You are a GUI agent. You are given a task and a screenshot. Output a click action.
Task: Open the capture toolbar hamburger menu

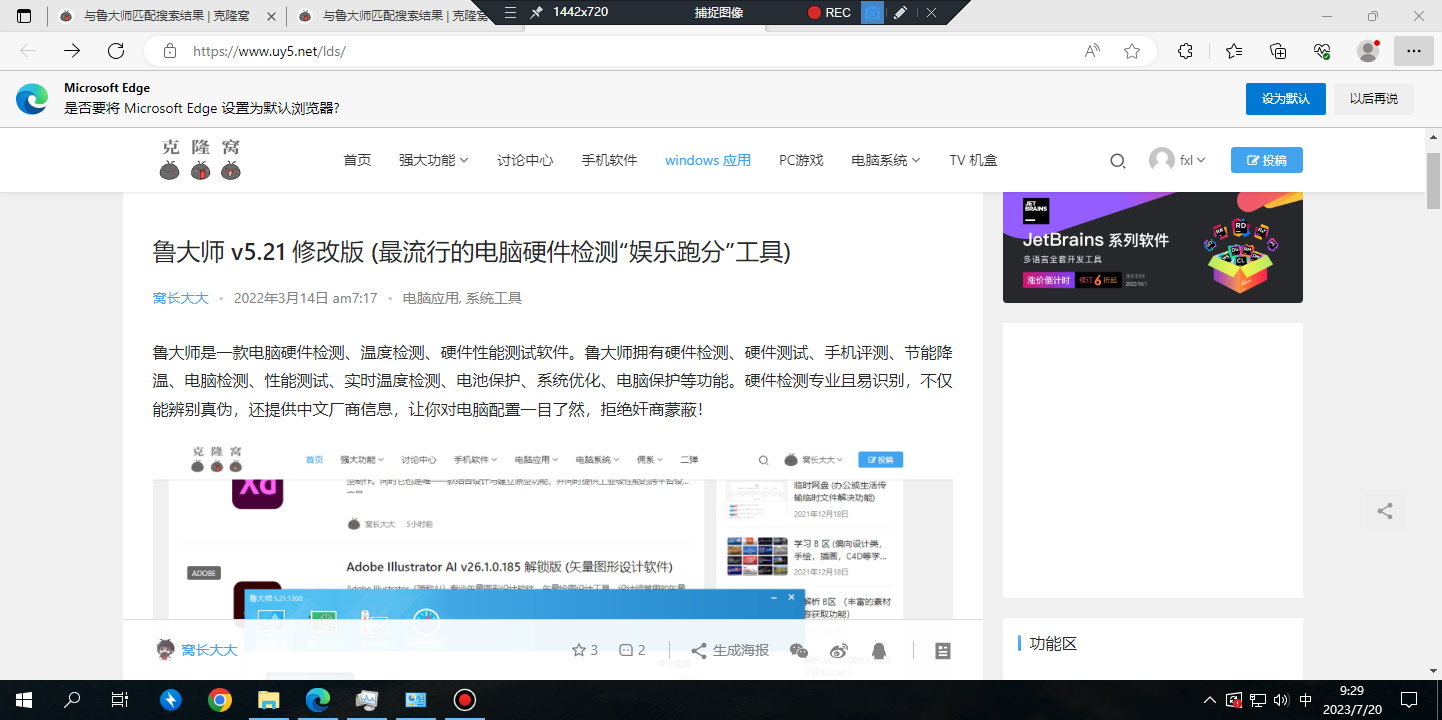(511, 12)
